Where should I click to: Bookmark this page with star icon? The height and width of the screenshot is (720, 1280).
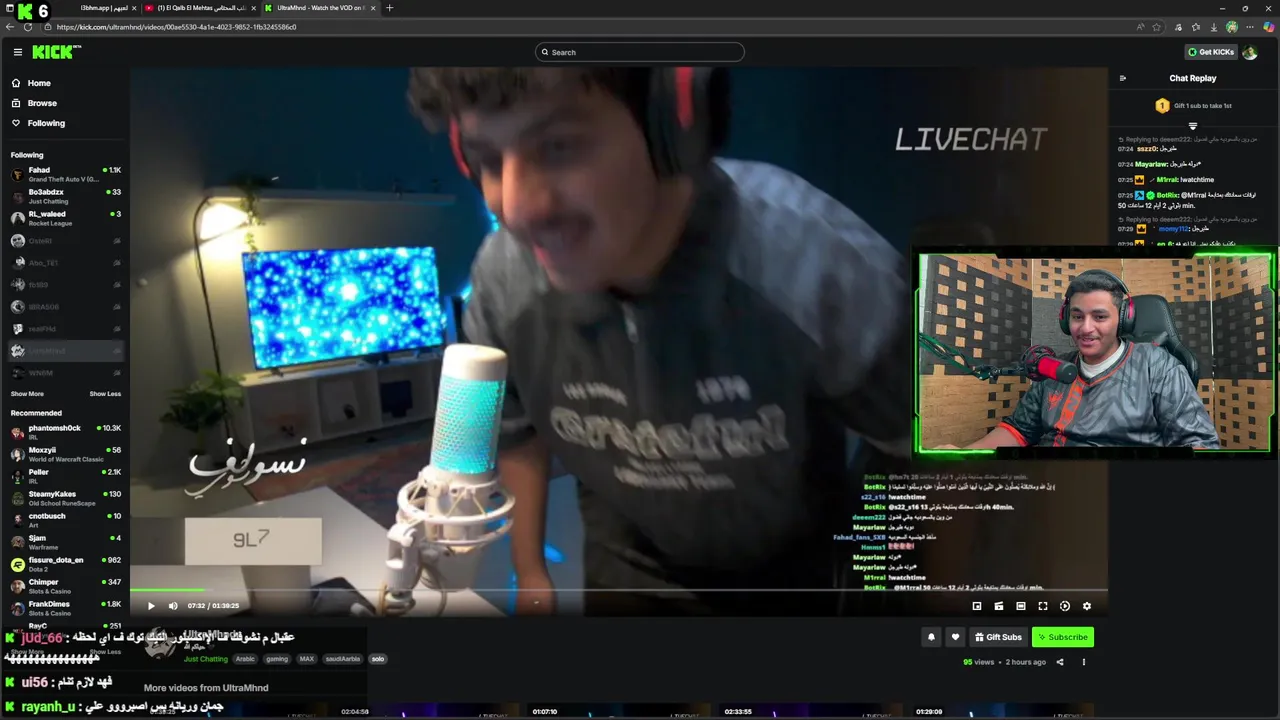pyautogui.click(x=1157, y=27)
